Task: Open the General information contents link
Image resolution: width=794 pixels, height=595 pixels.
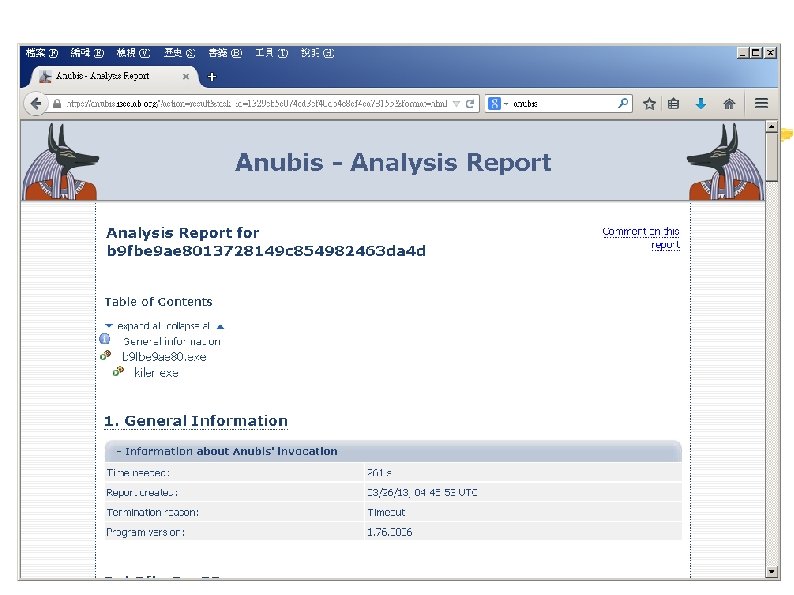Action: (172, 341)
